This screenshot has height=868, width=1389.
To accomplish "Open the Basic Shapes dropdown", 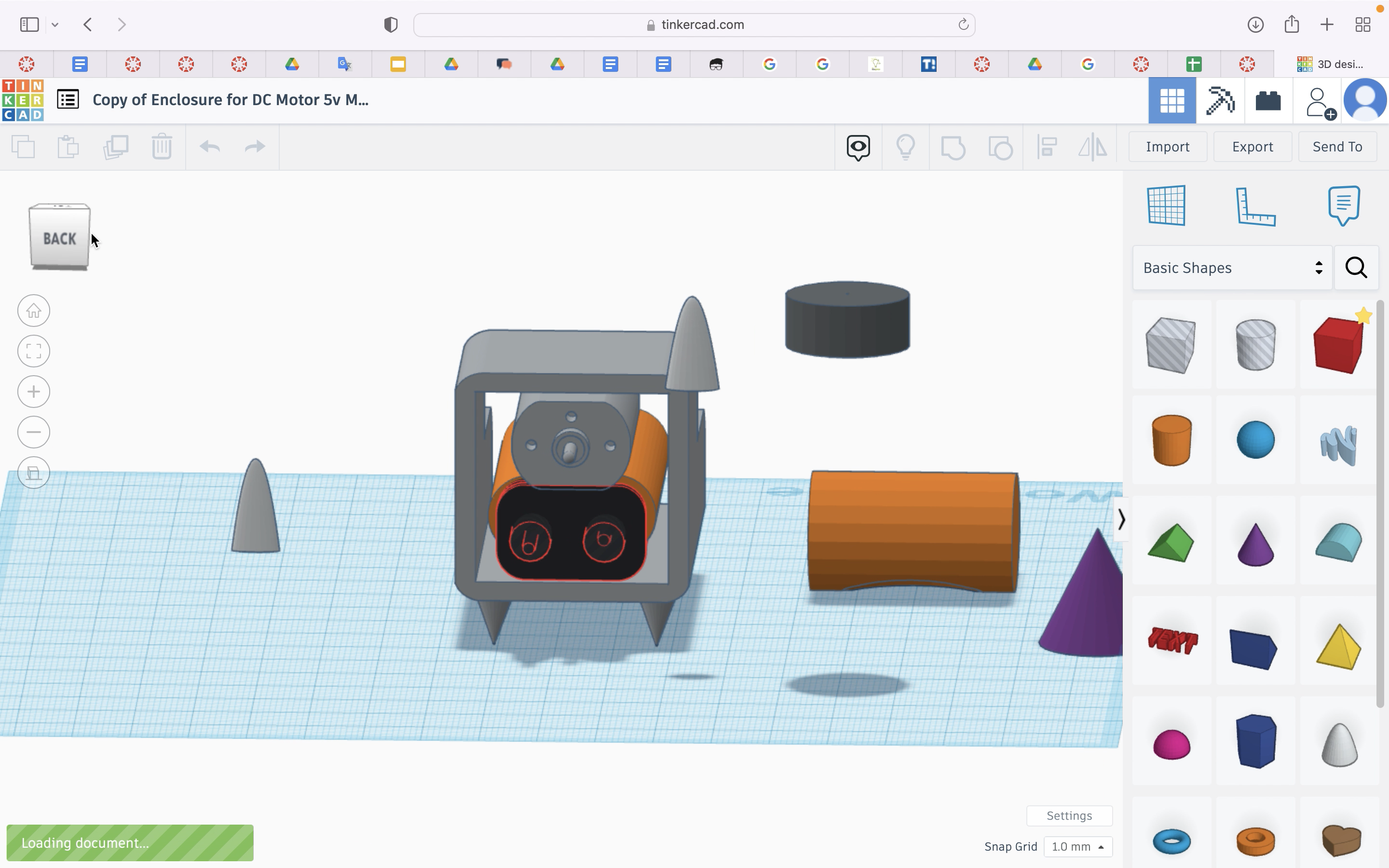I will (x=1232, y=268).
